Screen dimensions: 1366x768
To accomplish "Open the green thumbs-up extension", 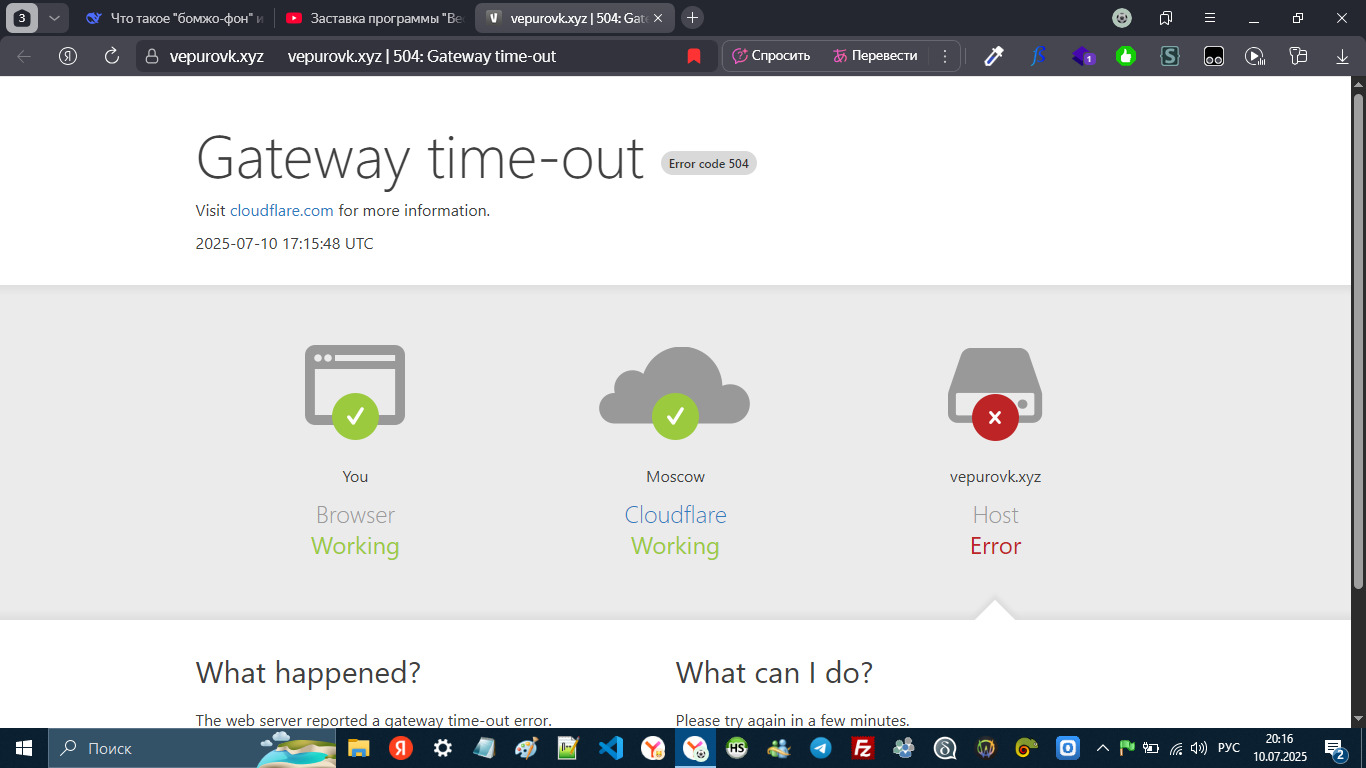I will 1126,56.
